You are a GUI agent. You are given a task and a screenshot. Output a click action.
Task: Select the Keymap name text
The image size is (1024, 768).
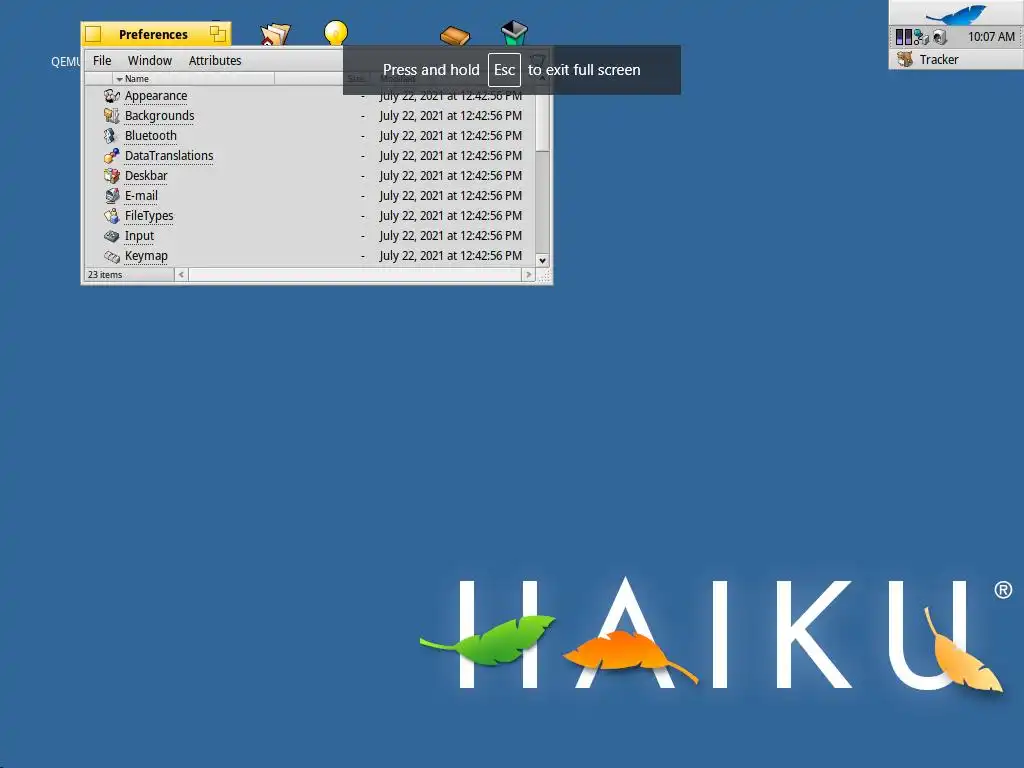[x=146, y=256]
